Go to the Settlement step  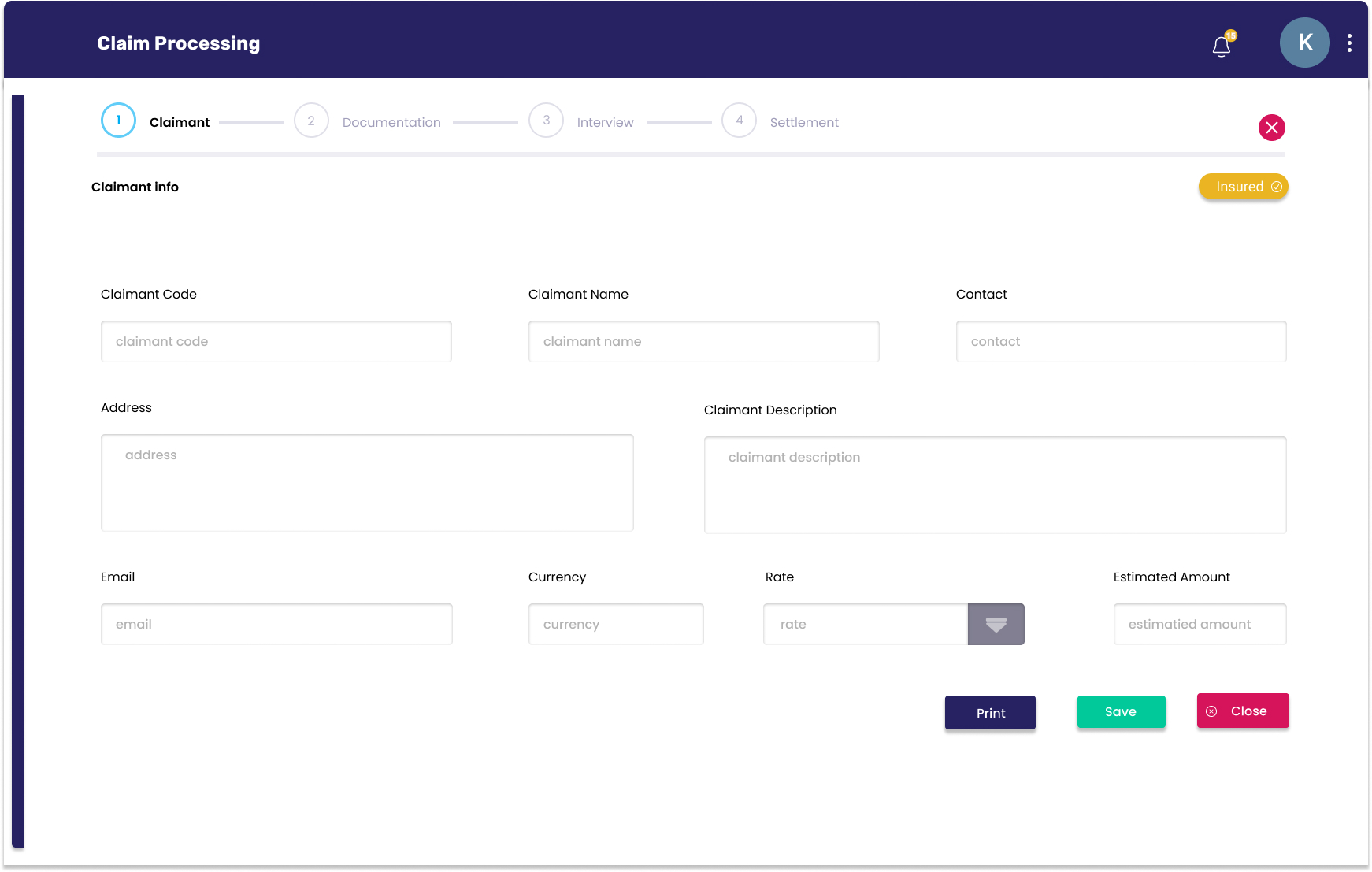coord(803,122)
